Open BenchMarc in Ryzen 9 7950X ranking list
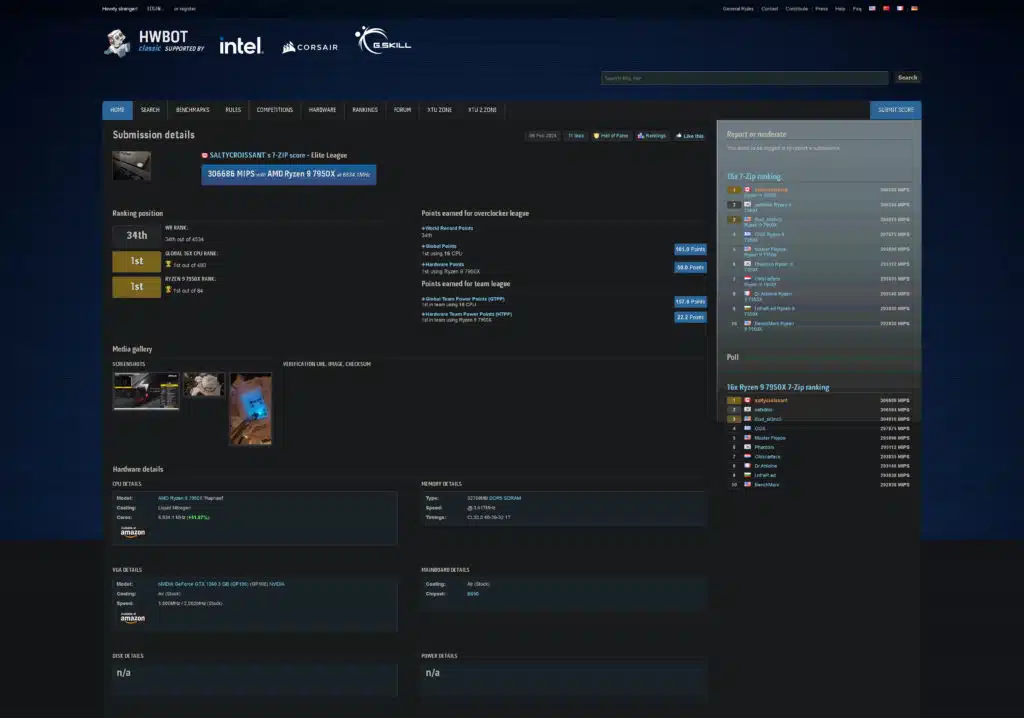Viewport: 1024px width, 718px height. click(x=767, y=485)
